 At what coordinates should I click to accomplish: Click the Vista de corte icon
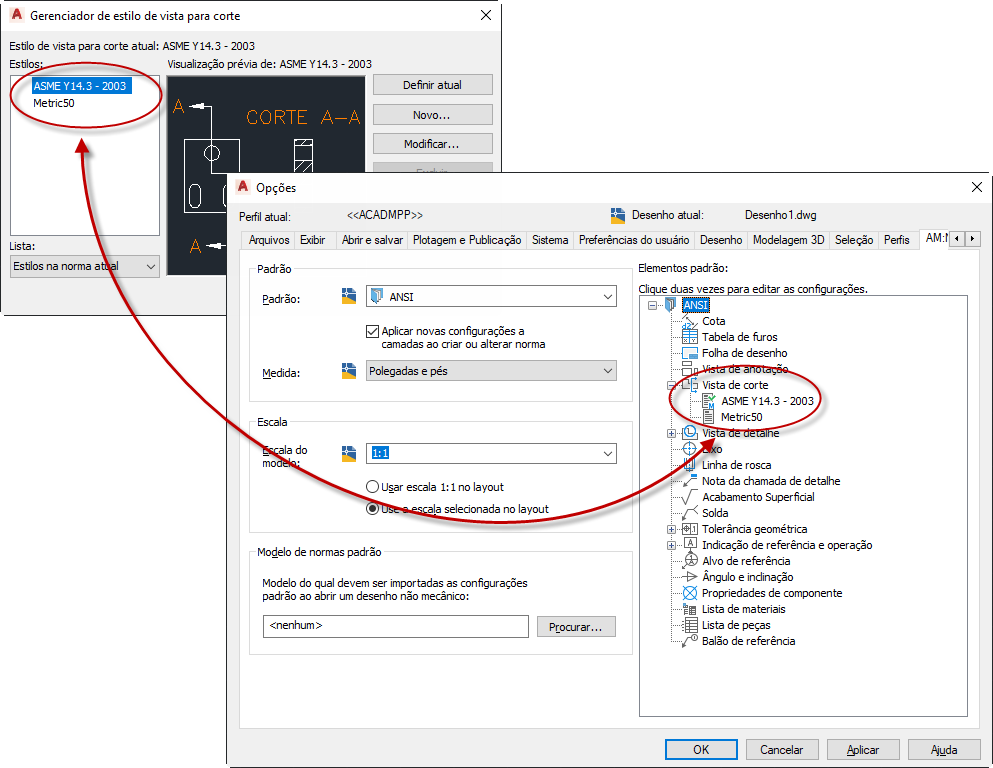click(689, 385)
